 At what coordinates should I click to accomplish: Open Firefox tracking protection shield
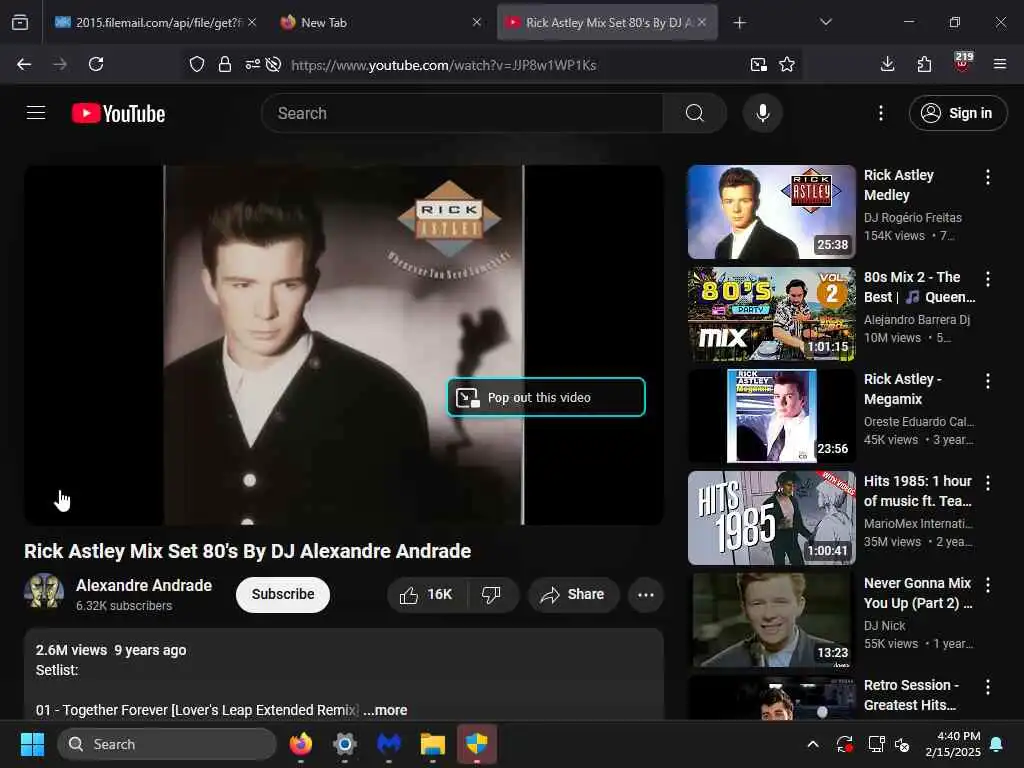coord(197,64)
